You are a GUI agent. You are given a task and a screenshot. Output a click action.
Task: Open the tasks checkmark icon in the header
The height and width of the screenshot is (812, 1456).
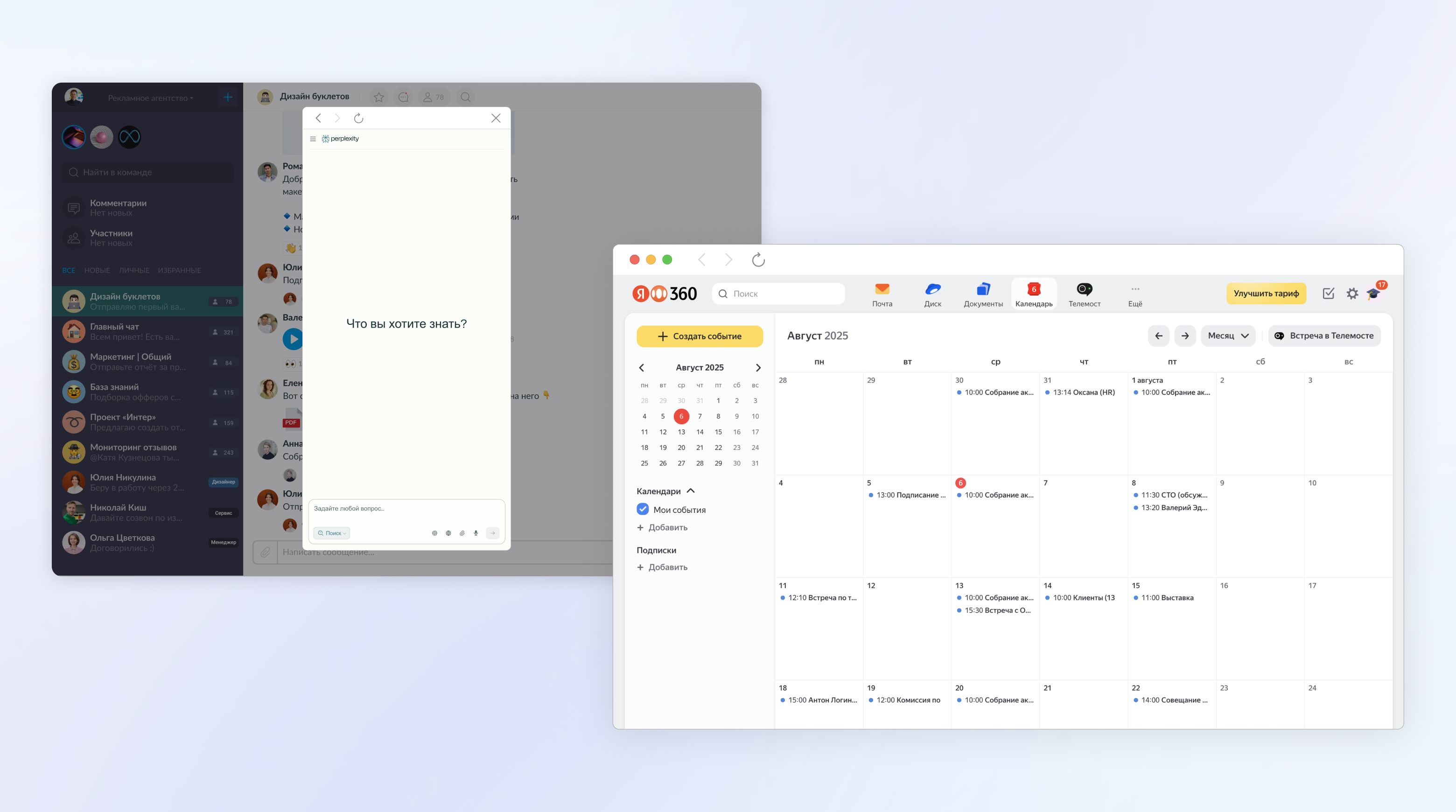pos(1328,293)
